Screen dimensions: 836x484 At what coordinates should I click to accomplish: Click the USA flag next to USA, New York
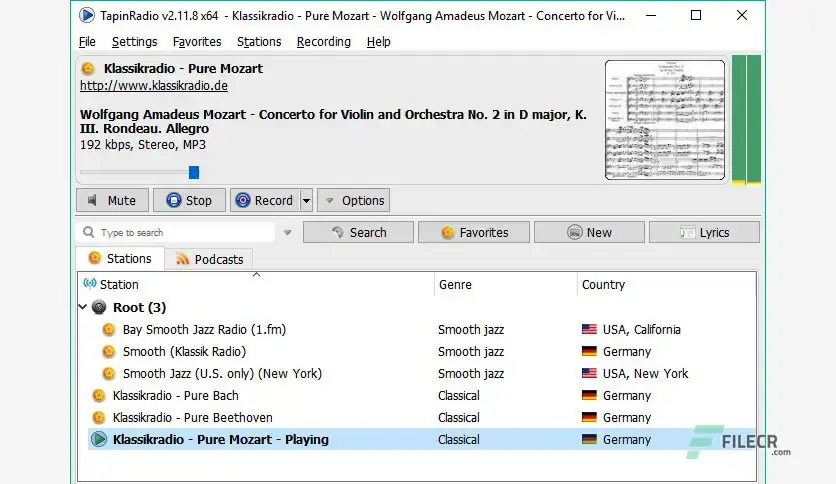pos(589,373)
